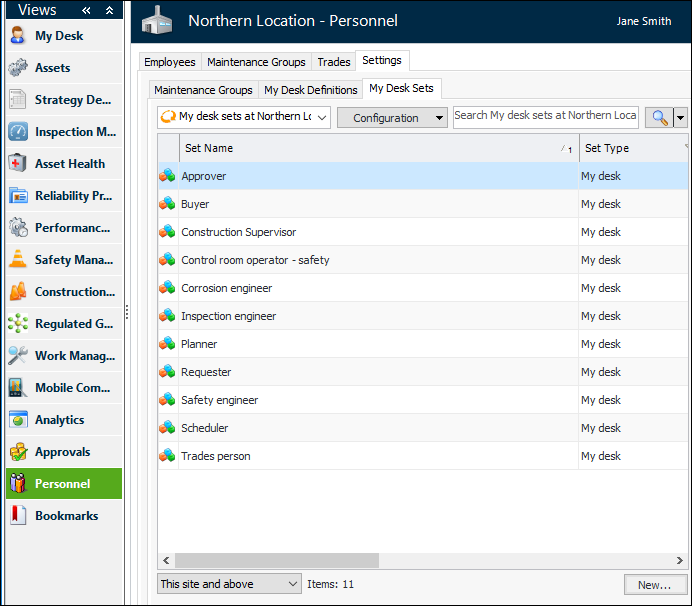Click into the Search My desk sets field
Screen dimensions: 692x606
pos(545,117)
